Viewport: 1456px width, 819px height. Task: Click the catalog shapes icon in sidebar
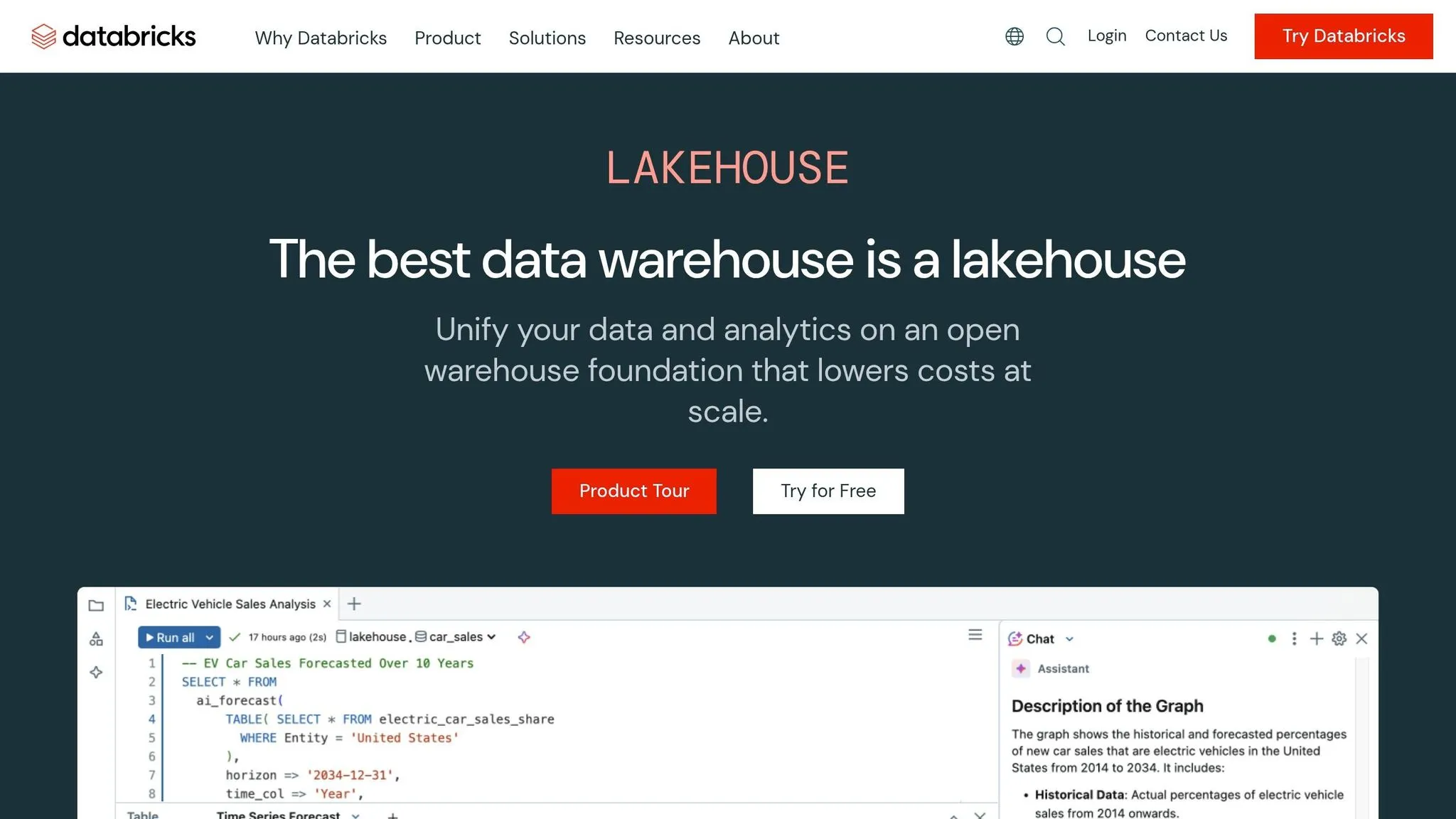click(x=96, y=638)
